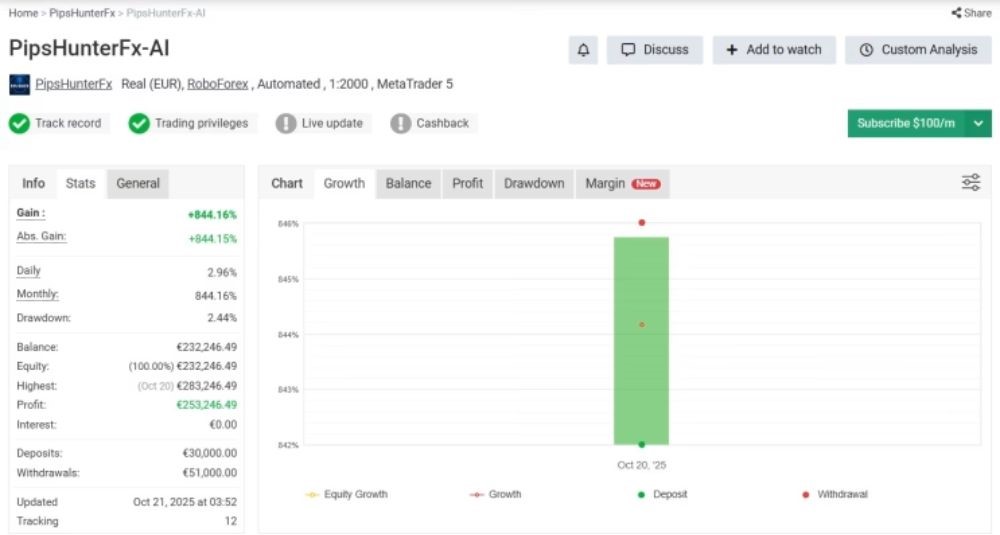Image resolution: width=1000 pixels, height=535 pixels.
Task: Switch to the Drawdown chart tab
Action: tap(534, 184)
